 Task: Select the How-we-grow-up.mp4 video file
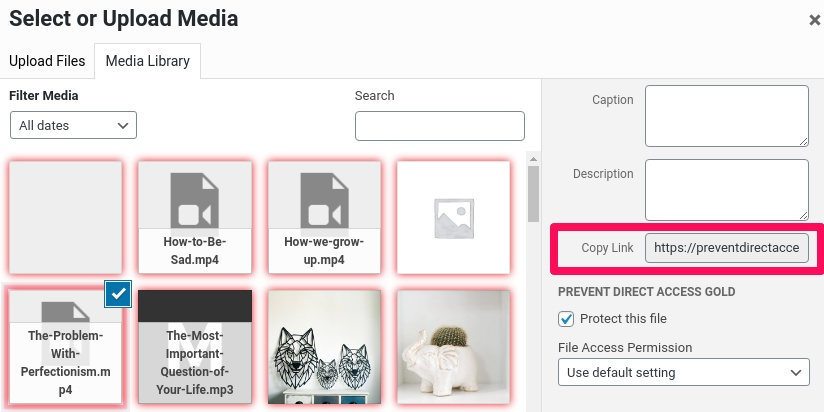pyautogui.click(x=324, y=217)
